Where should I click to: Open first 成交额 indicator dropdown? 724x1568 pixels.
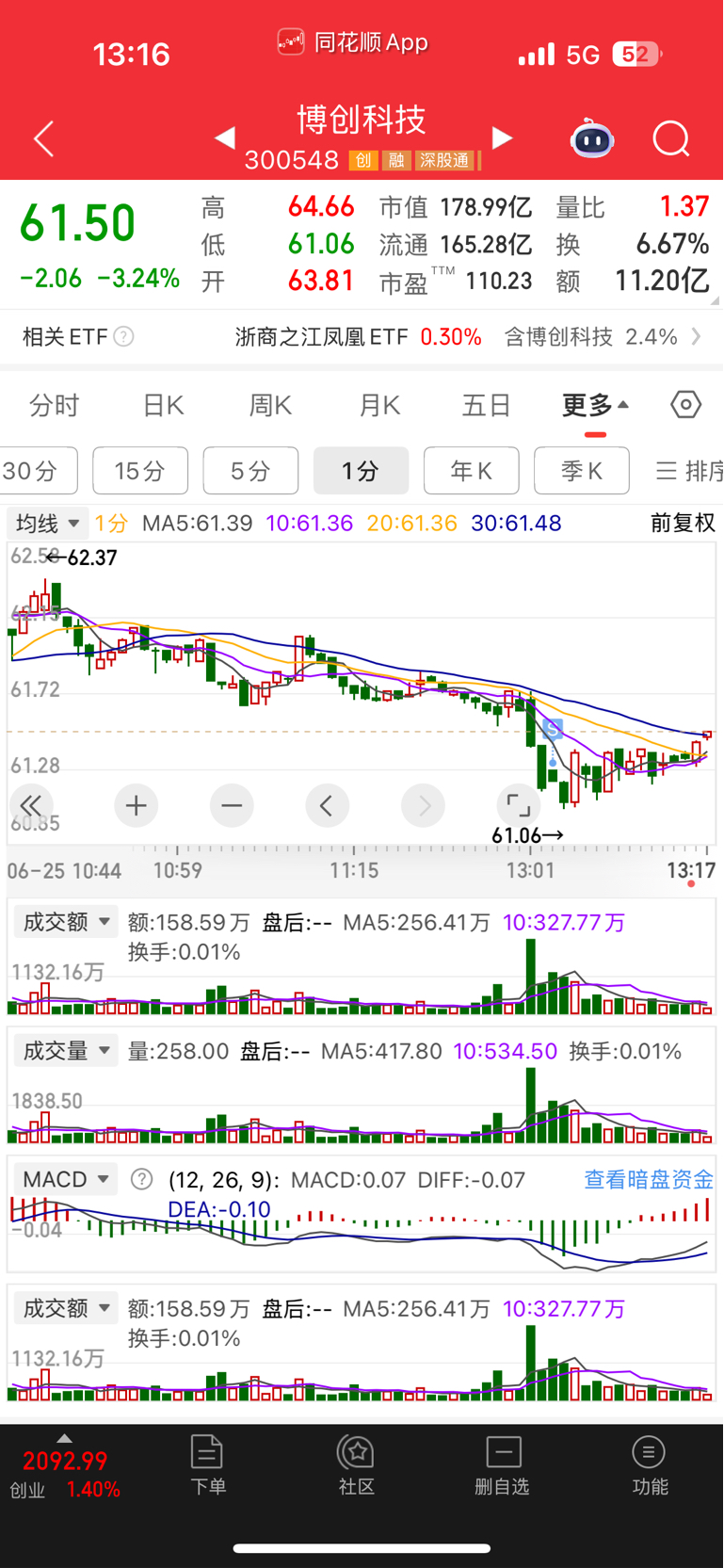[65, 922]
